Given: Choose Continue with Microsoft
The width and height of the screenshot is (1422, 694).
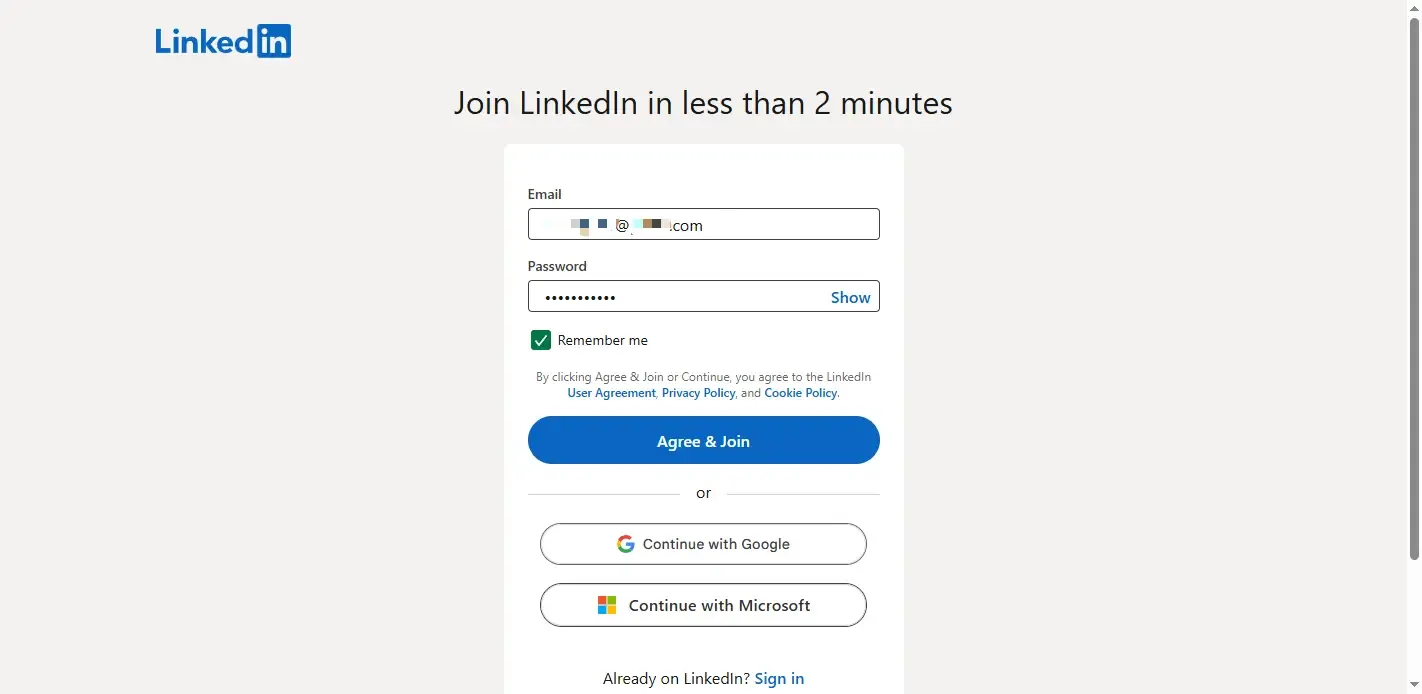Looking at the screenshot, I should click(x=703, y=605).
